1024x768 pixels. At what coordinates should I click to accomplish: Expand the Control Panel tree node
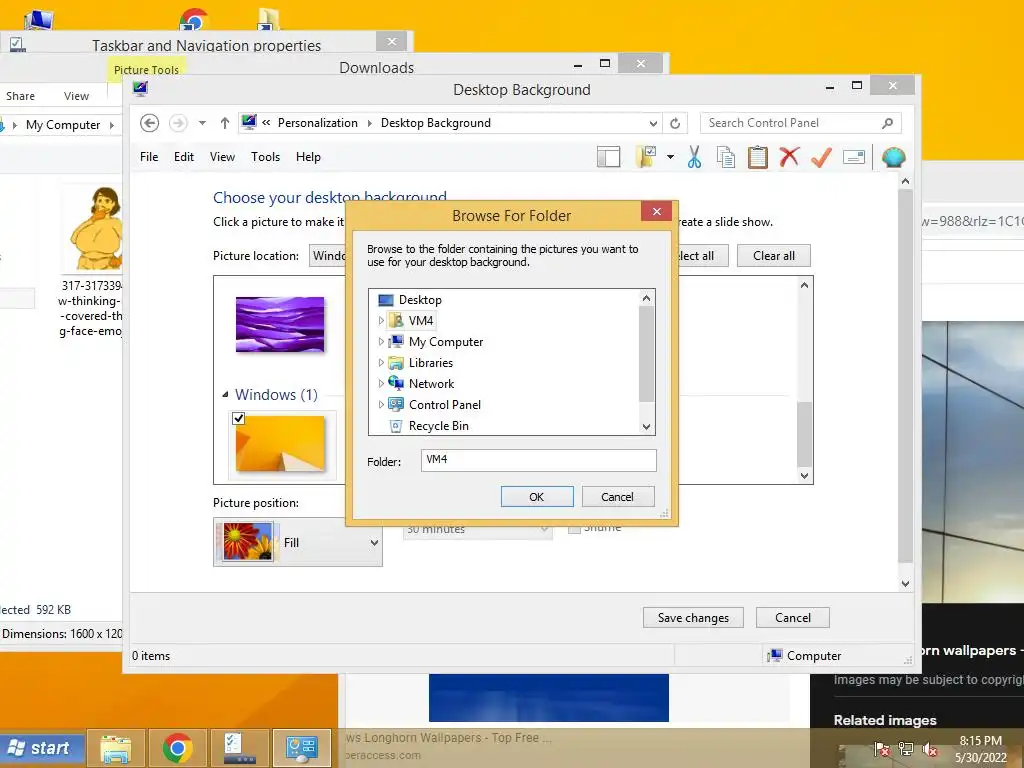pos(381,404)
